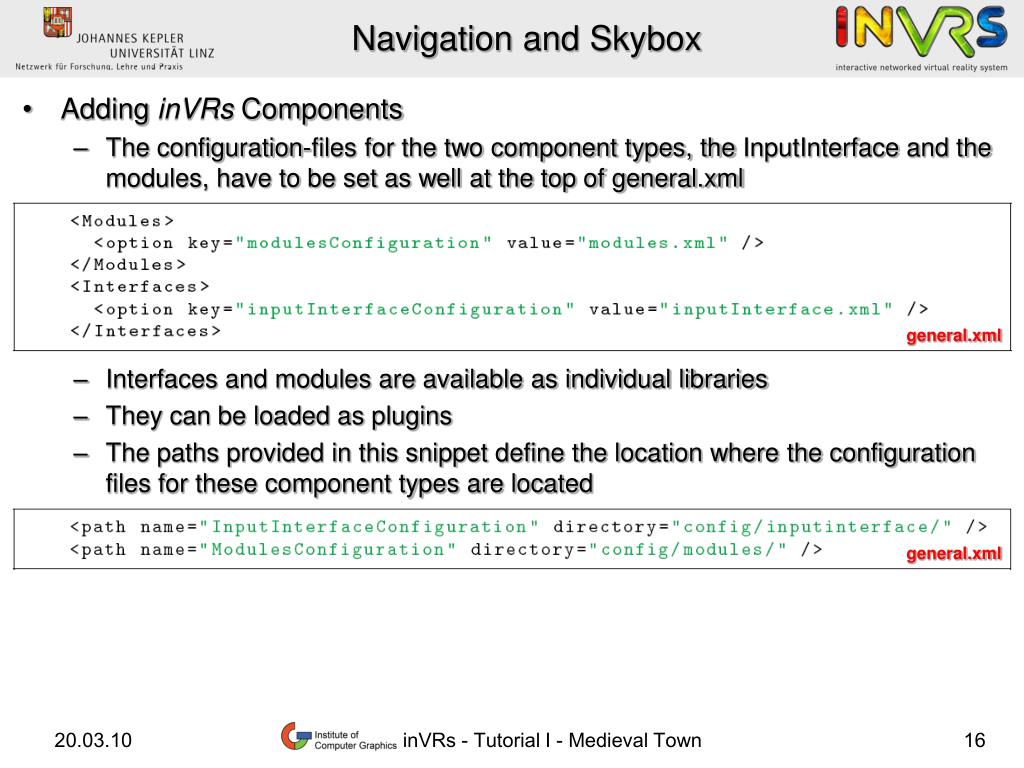The height and width of the screenshot is (768, 1024).
Task: Click the red general.xml label in first code box
Action: tap(953, 336)
